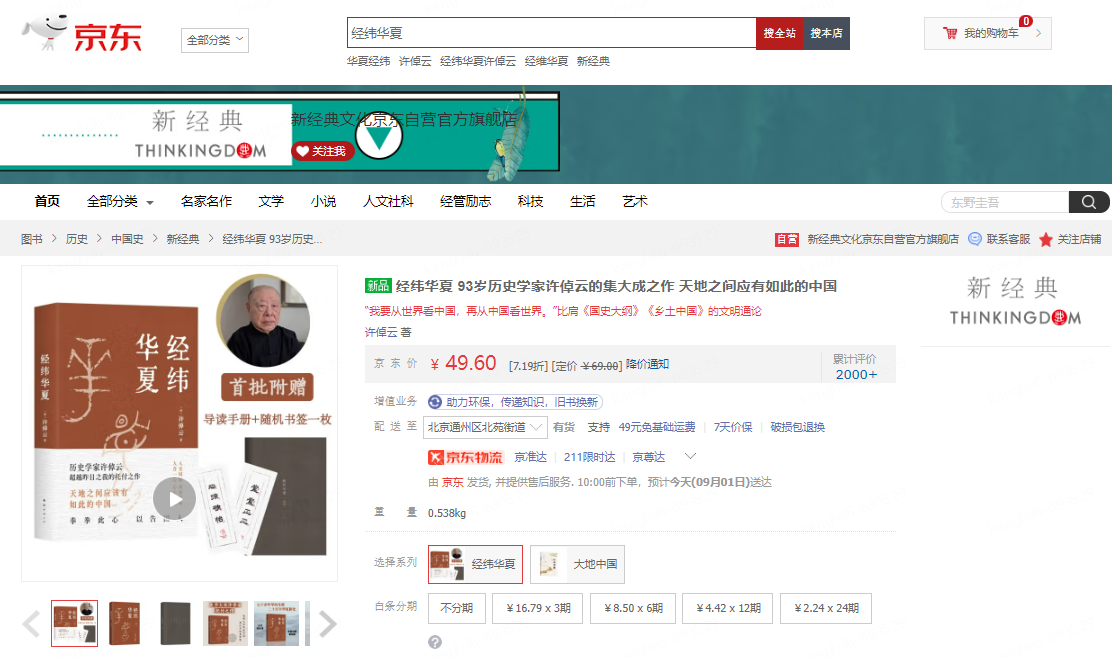Click the large main product image
1112x658 pixels.
[179, 423]
